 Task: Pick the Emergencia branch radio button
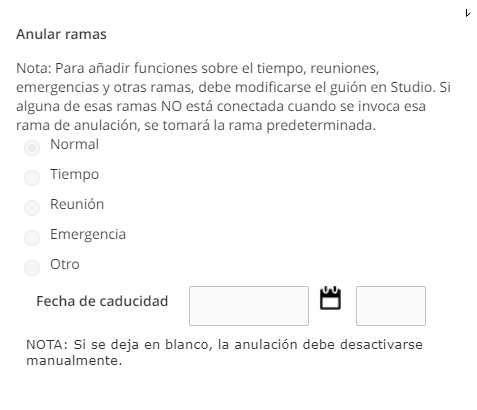(x=32, y=238)
